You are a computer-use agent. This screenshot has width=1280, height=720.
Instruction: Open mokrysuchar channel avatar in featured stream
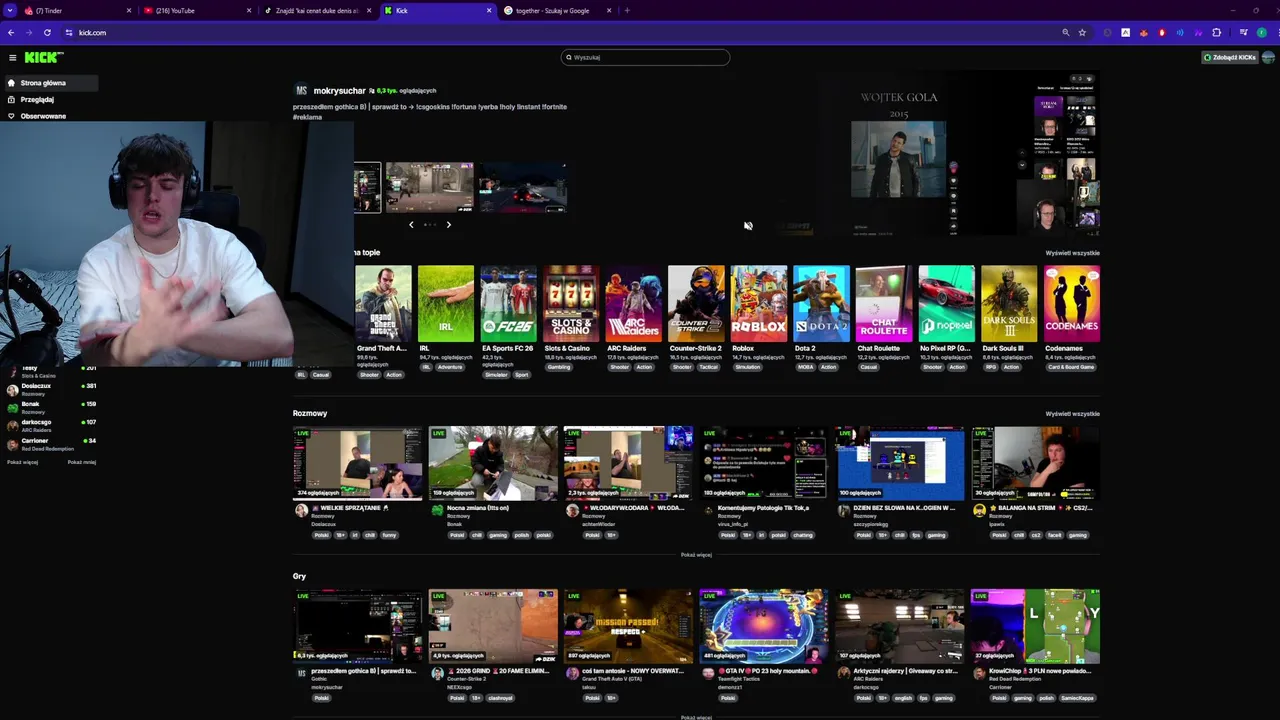click(300, 91)
